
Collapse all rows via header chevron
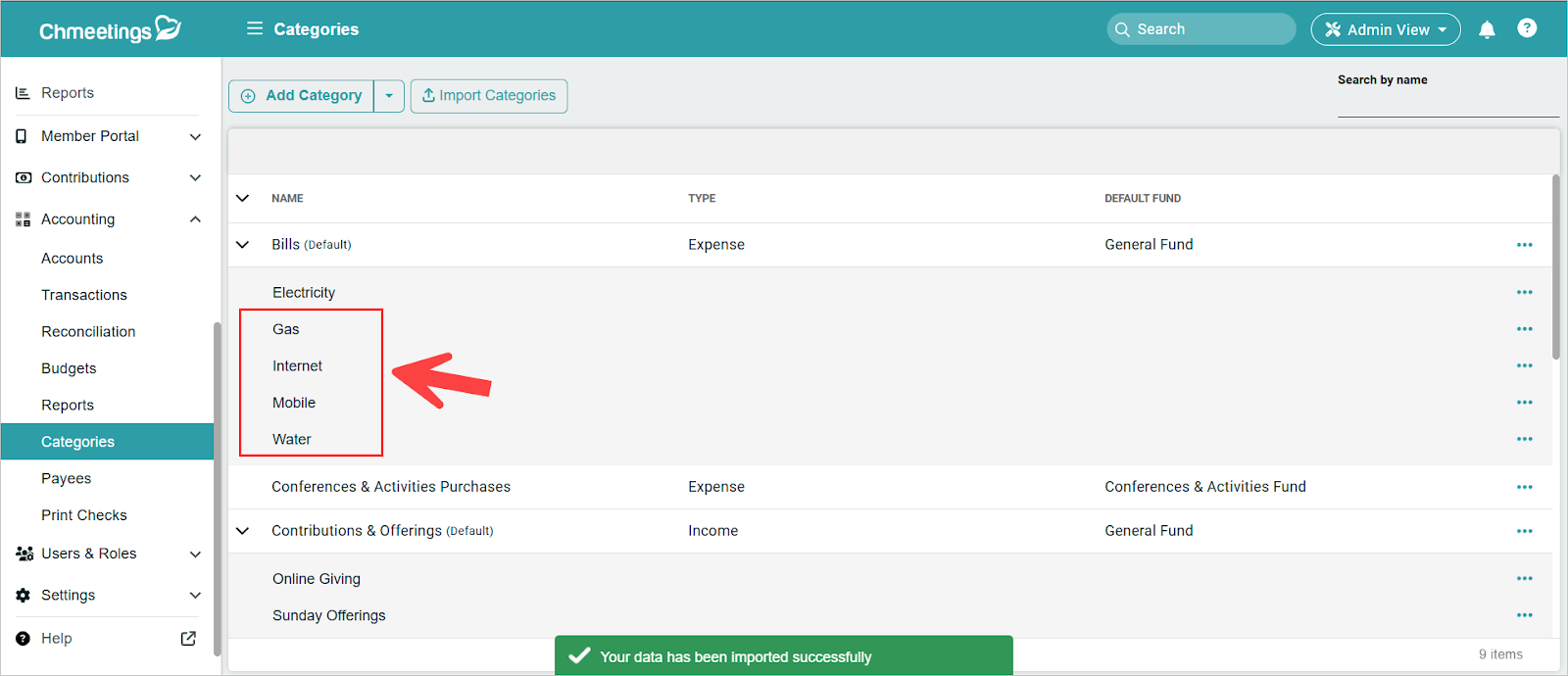pyautogui.click(x=243, y=198)
